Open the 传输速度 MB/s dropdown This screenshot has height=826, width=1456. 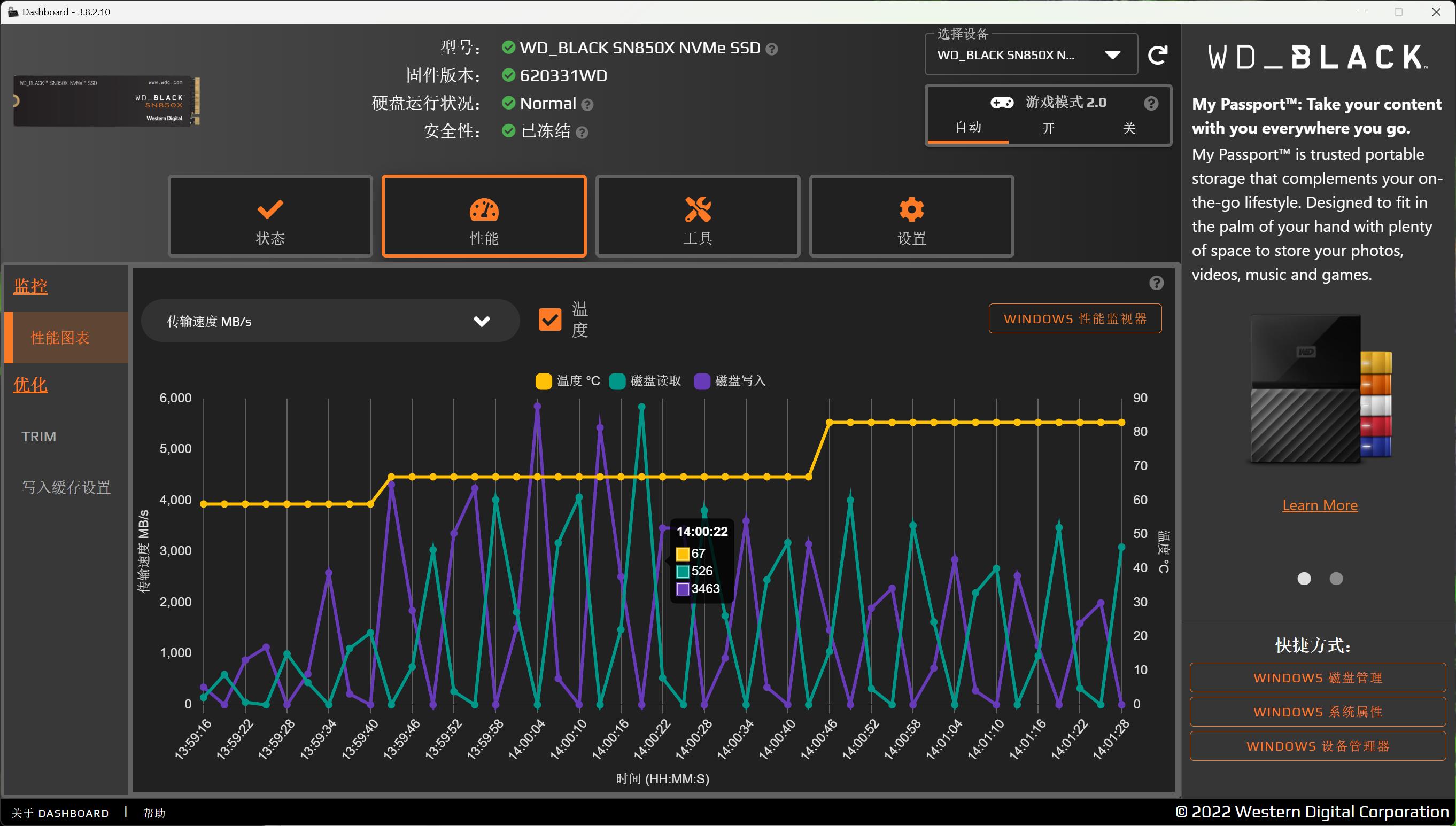point(329,321)
